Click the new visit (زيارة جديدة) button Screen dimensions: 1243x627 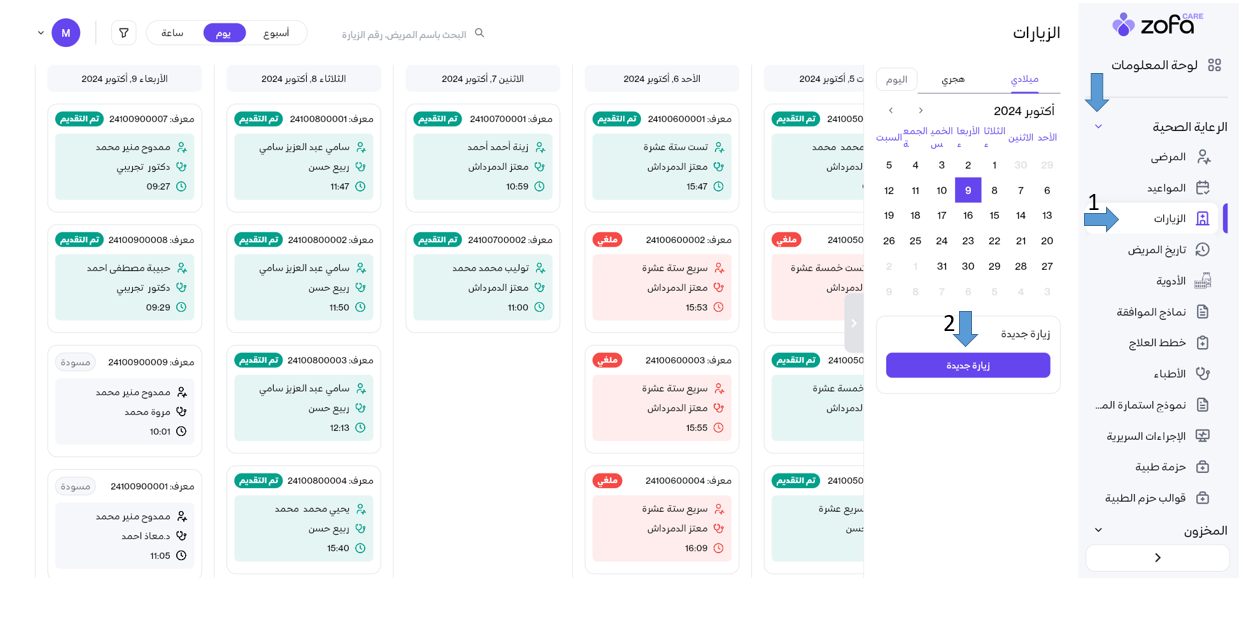pos(967,366)
